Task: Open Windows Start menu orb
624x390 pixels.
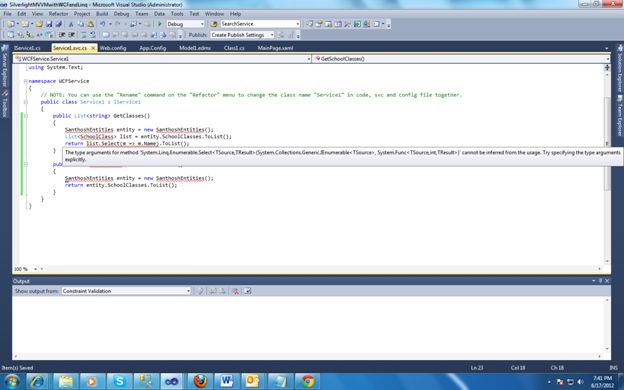Action: tap(11, 382)
